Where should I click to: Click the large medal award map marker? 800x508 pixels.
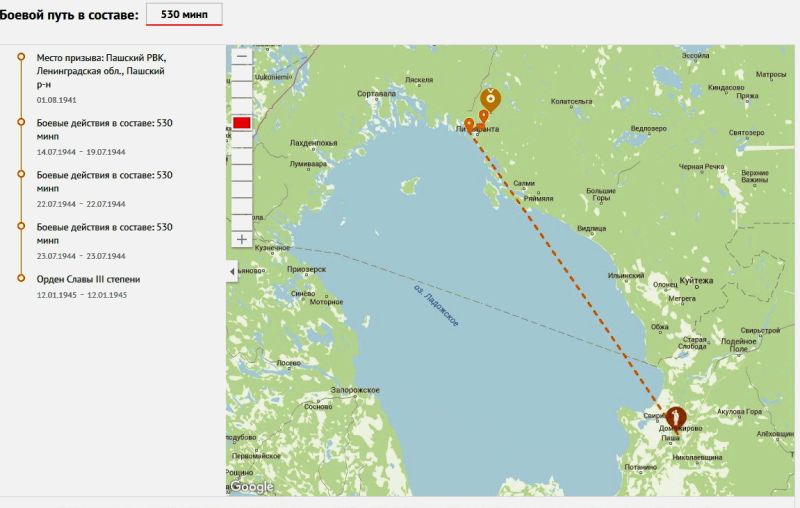[x=490, y=99]
